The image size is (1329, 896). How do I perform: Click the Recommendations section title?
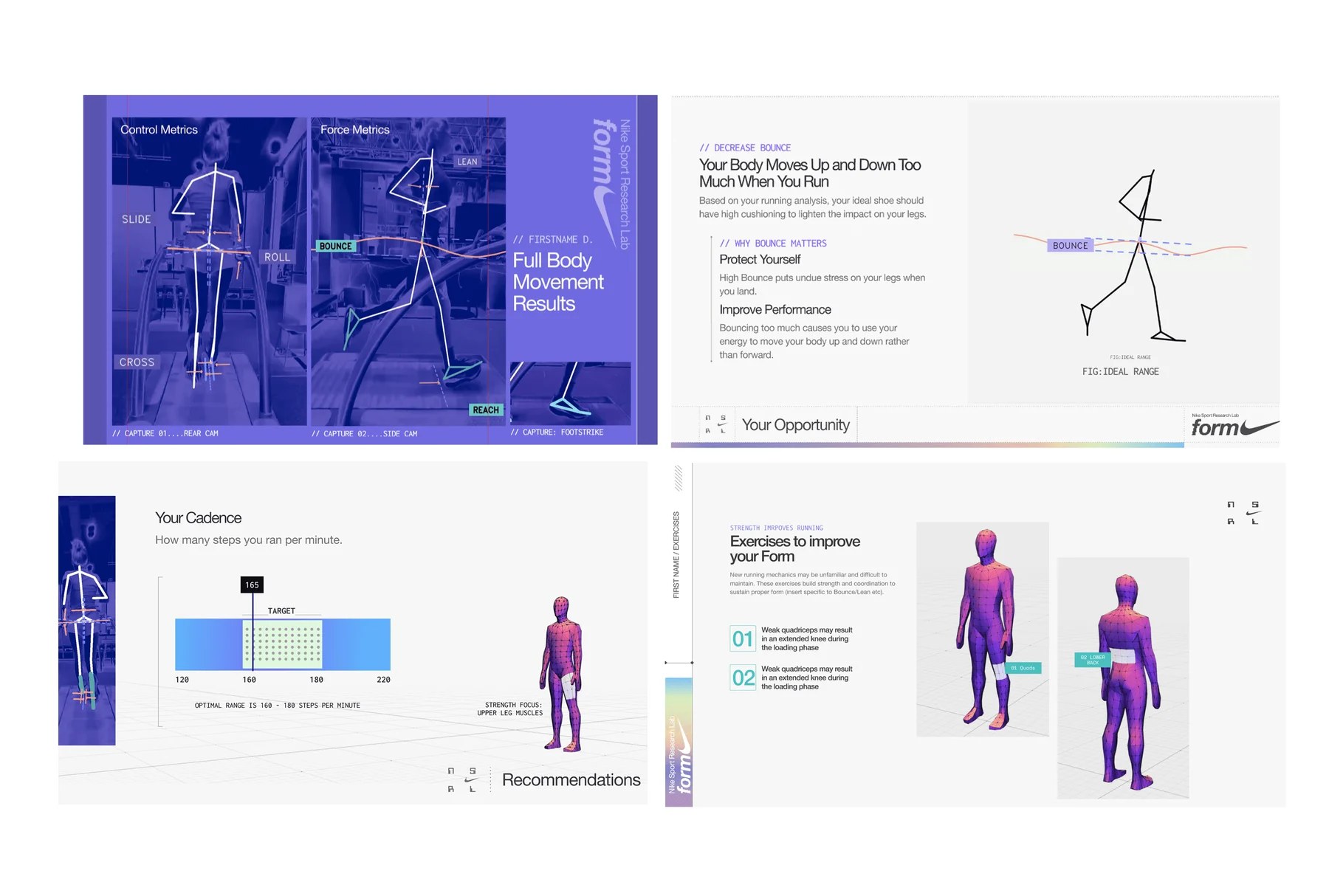pyautogui.click(x=571, y=780)
